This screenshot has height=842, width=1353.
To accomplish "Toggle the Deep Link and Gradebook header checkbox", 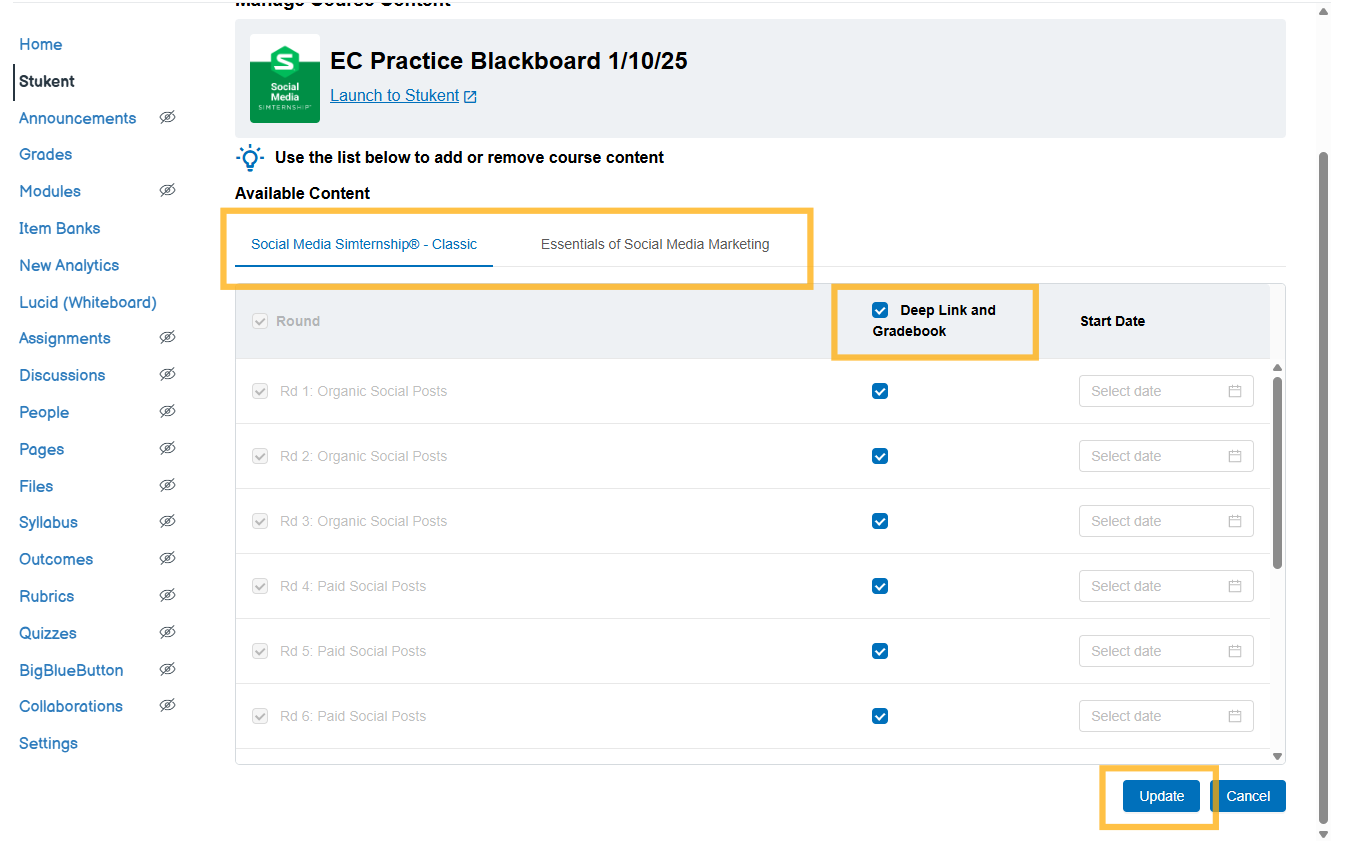I will click(880, 310).
